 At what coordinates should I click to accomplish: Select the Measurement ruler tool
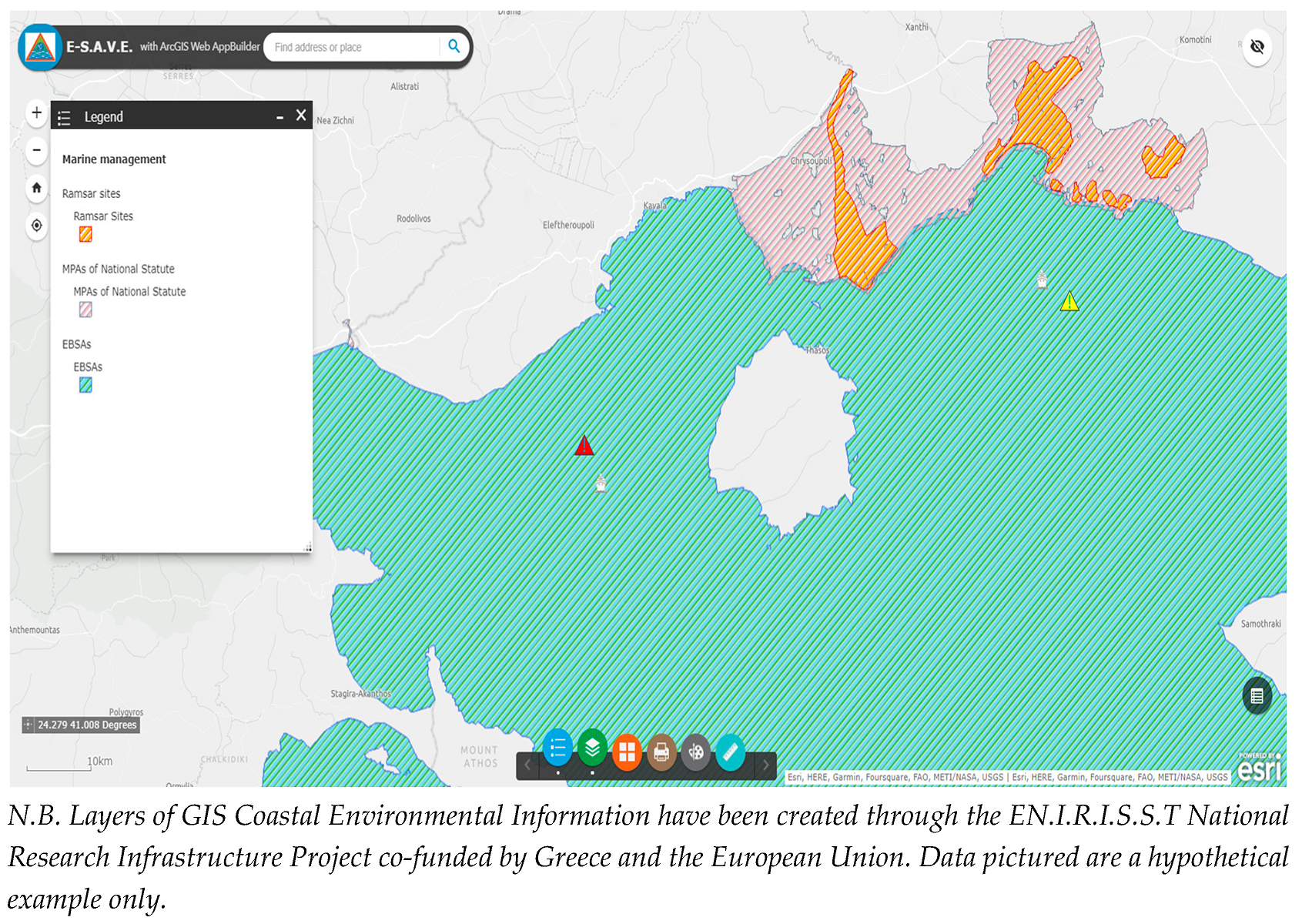[x=730, y=752]
